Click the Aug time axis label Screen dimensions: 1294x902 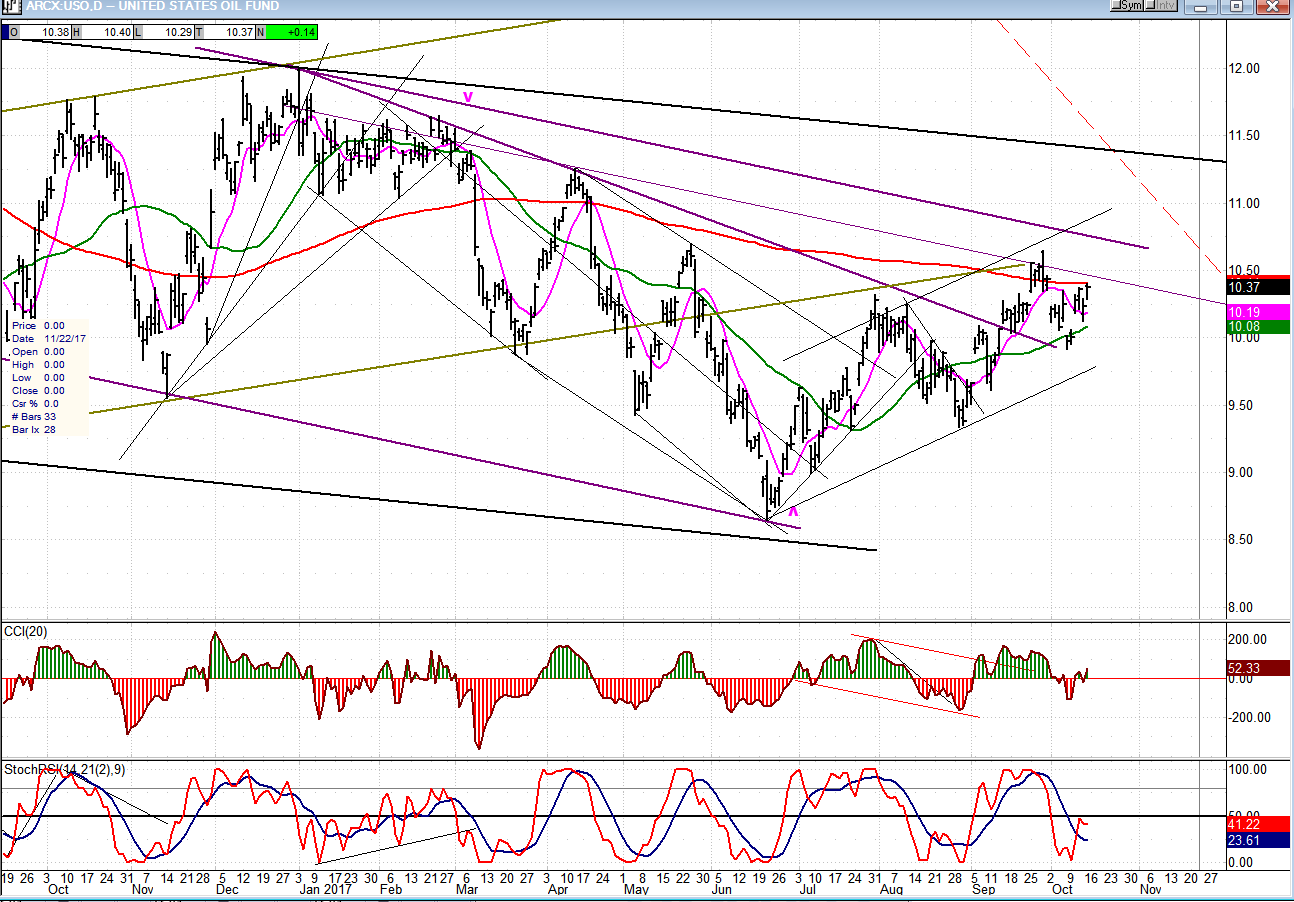coord(891,889)
